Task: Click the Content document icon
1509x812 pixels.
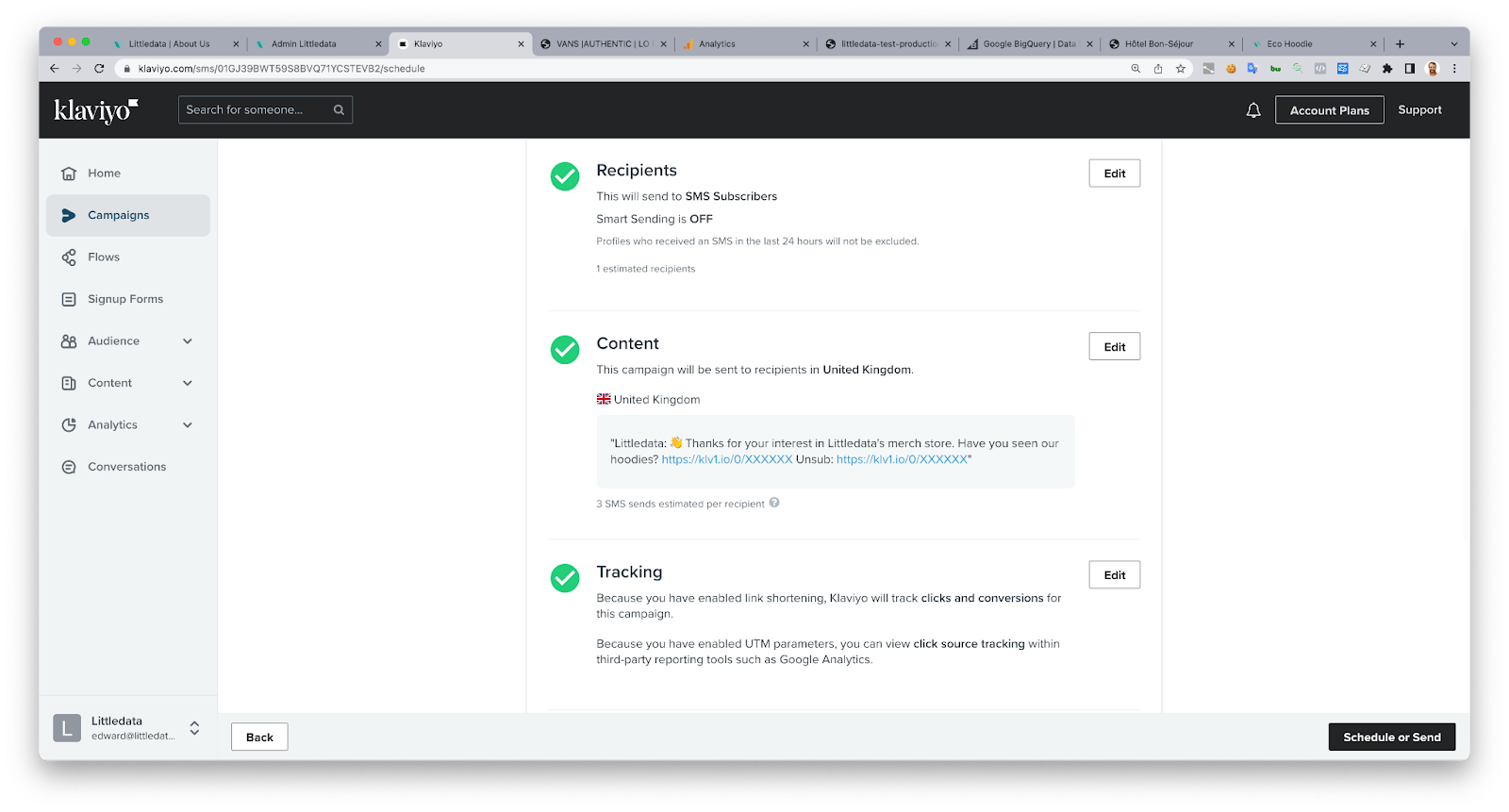Action: (69, 383)
